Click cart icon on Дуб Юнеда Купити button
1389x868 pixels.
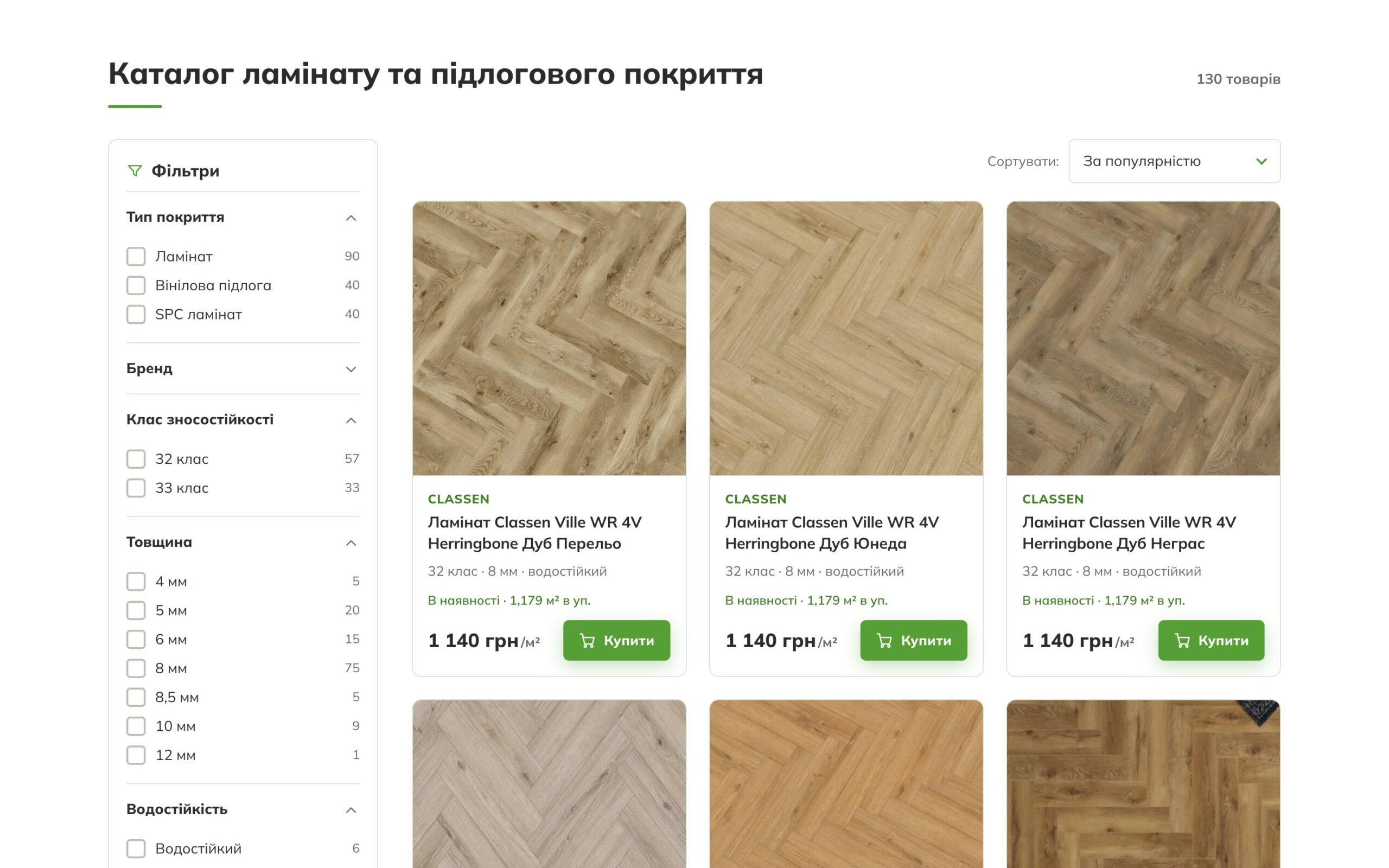tap(884, 641)
